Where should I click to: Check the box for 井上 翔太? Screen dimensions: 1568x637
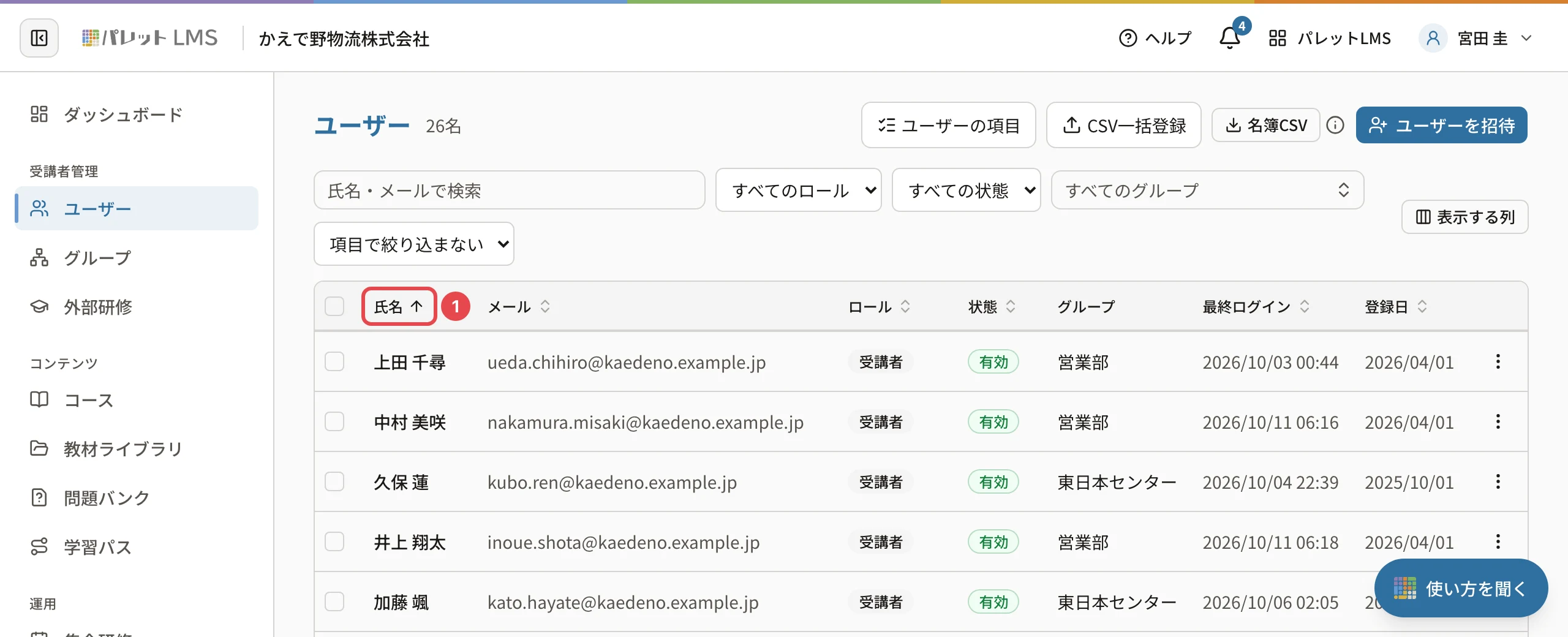[334, 541]
